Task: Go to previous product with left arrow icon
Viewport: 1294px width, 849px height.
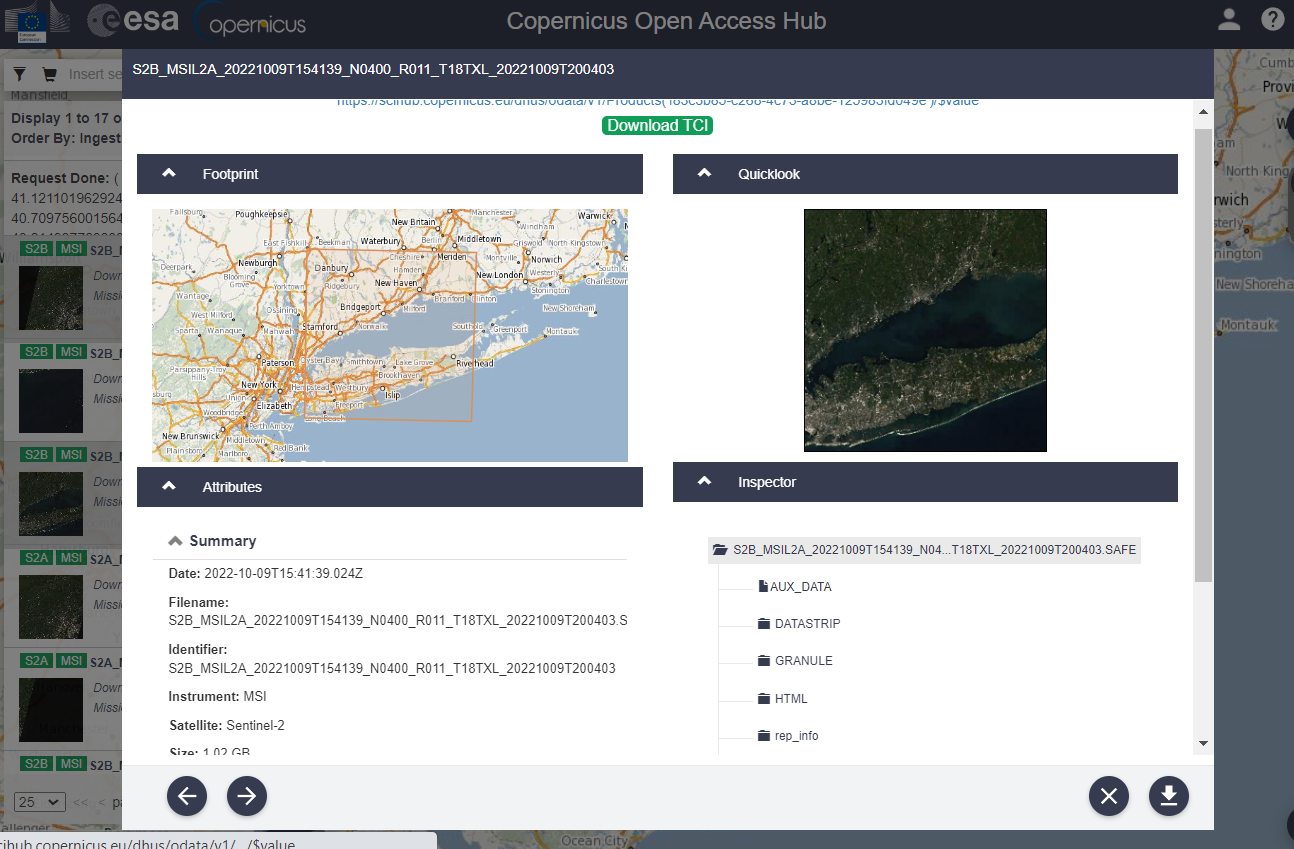Action: (x=186, y=796)
